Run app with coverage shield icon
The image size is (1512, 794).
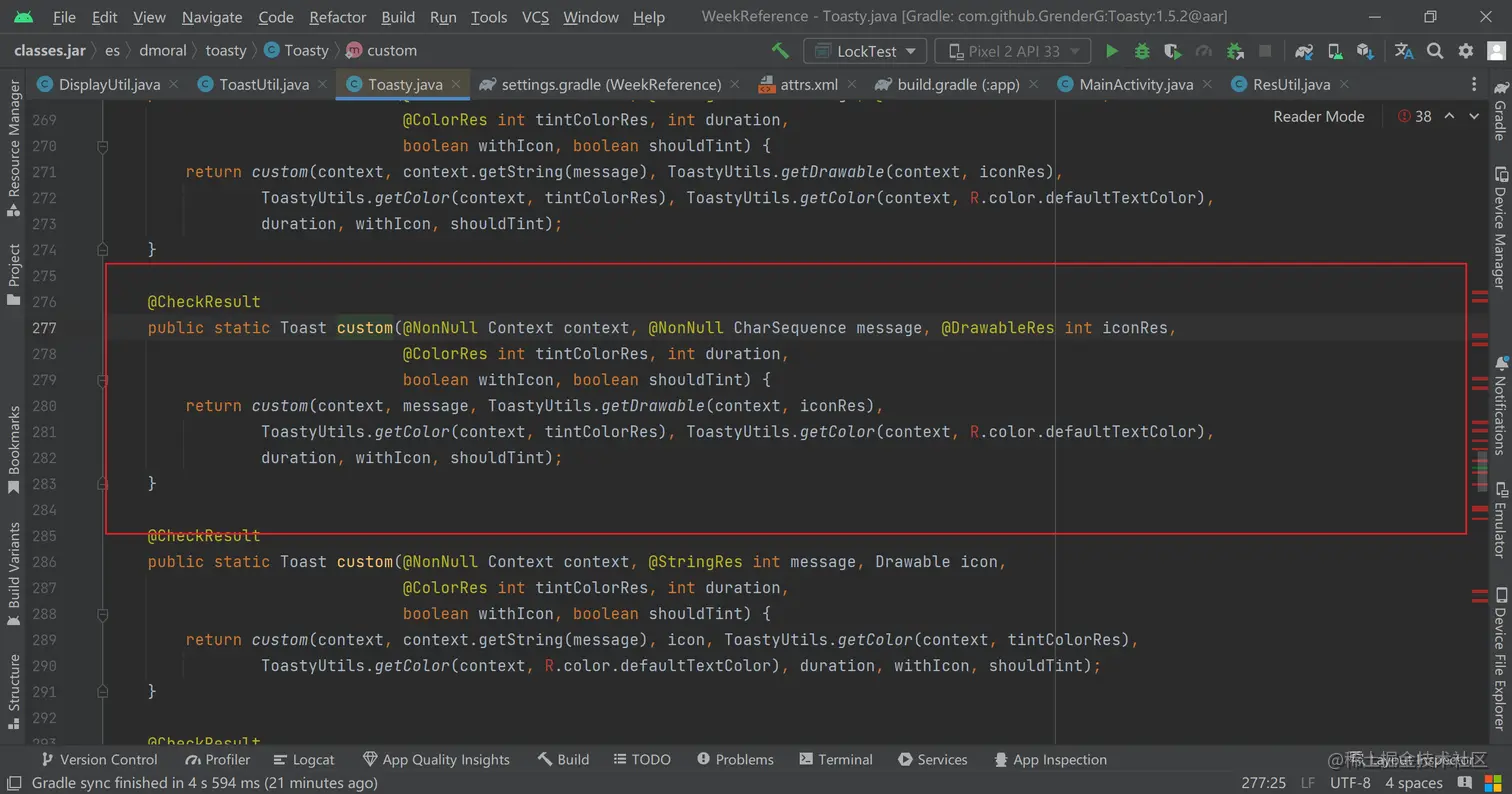click(x=1173, y=51)
